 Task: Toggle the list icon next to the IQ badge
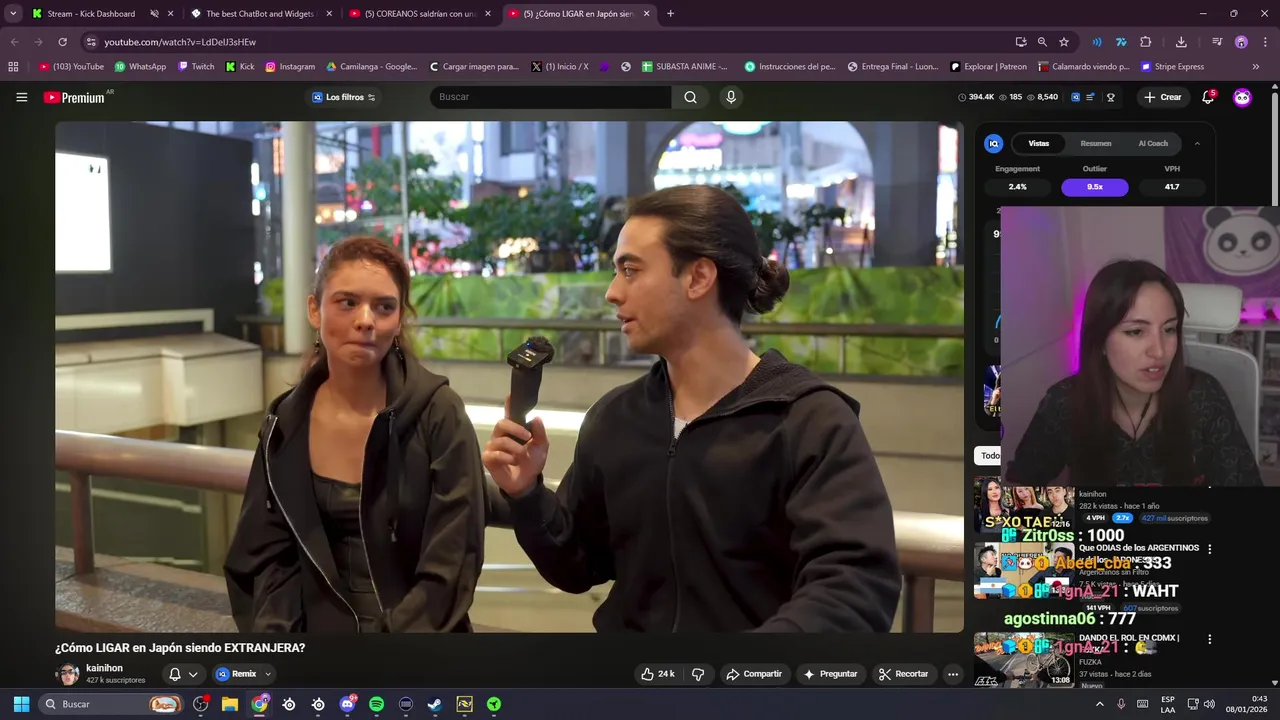pyautogui.click(x=1090, y=97)
